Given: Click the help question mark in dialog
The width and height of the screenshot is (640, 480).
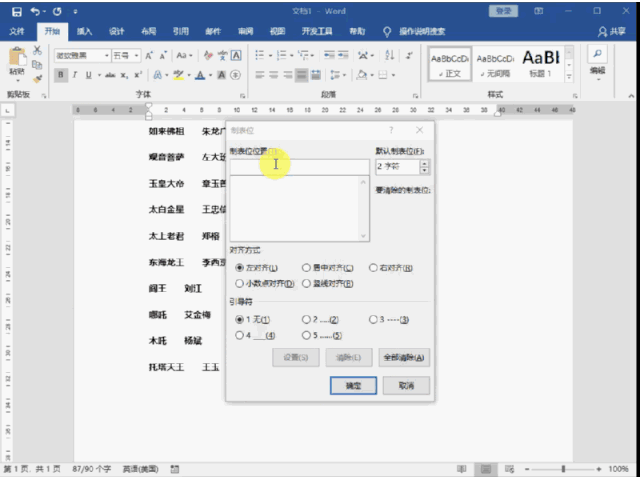Looking at the screenshot, I should pos(391,130).
